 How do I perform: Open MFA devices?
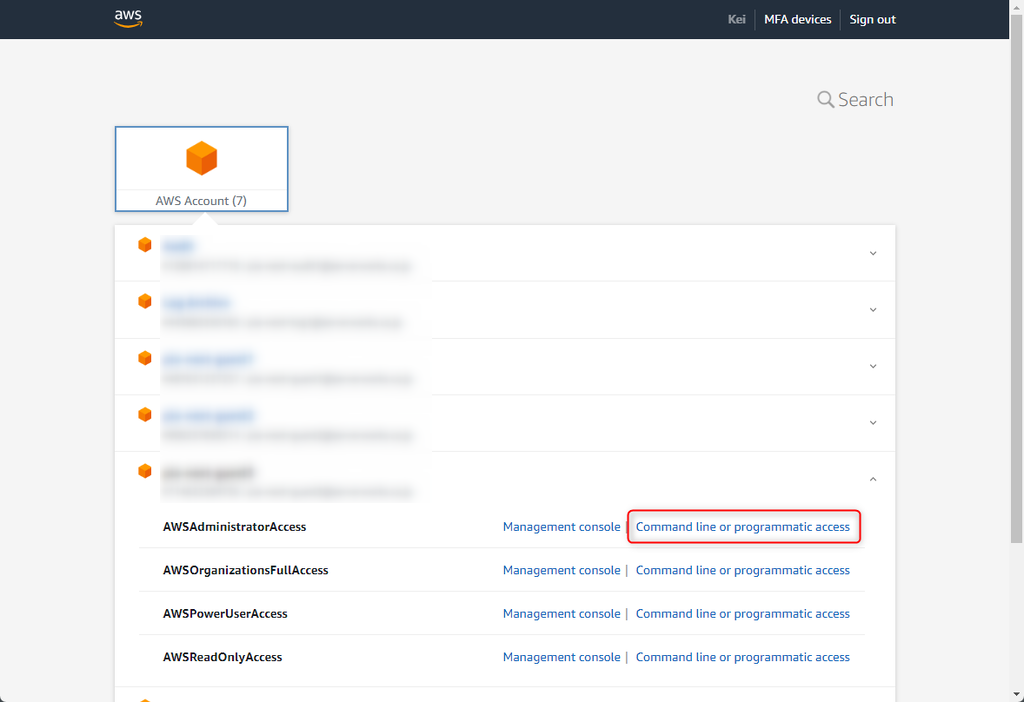tap(797, 20)
